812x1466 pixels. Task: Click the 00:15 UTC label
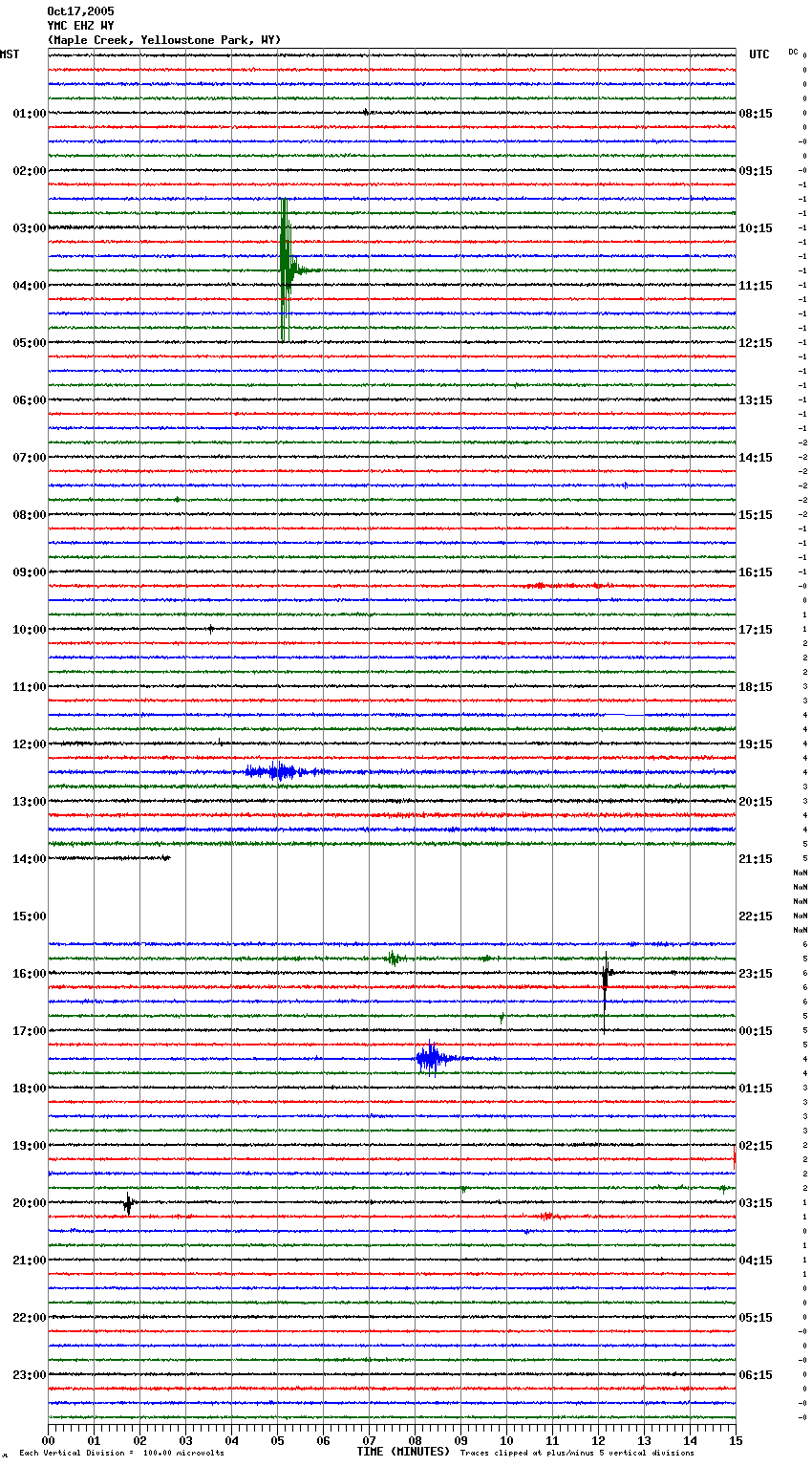click(x=756, y=1031)
